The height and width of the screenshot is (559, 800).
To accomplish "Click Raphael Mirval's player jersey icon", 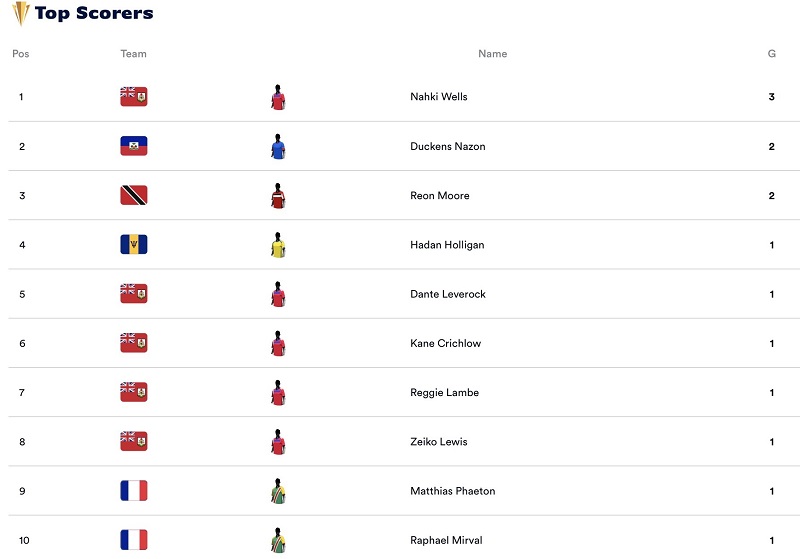I will [278, 540].
